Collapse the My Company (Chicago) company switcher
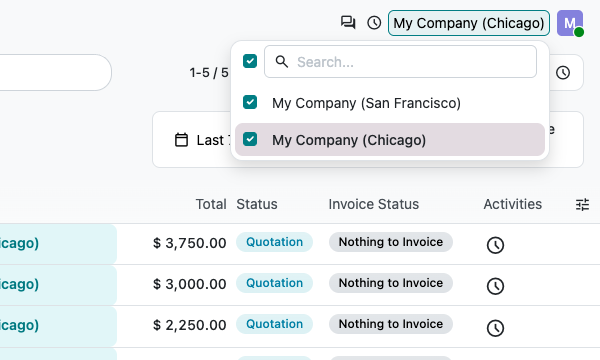 pyautogui.click(x=469, y=23)
